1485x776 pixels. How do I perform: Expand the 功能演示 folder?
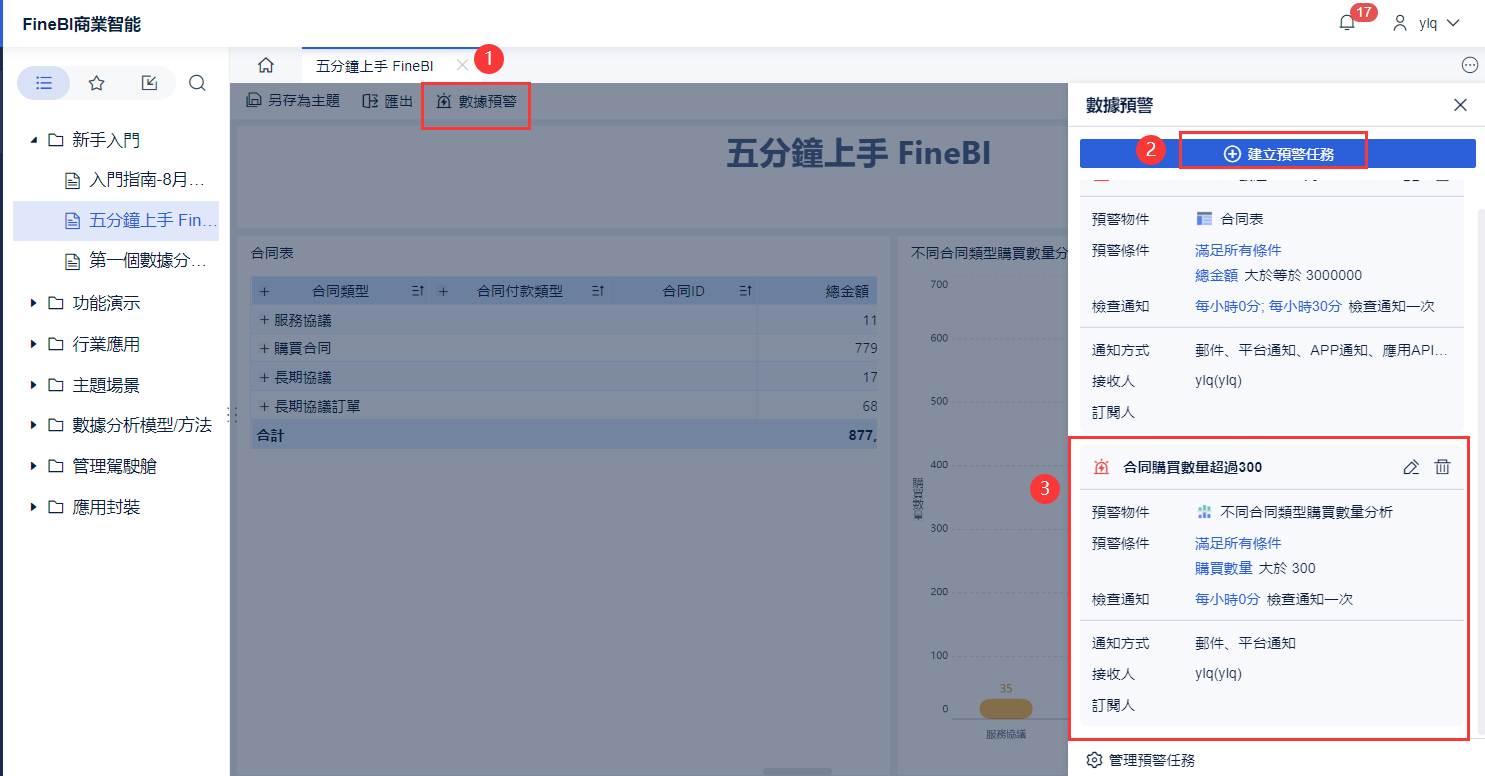34,303
